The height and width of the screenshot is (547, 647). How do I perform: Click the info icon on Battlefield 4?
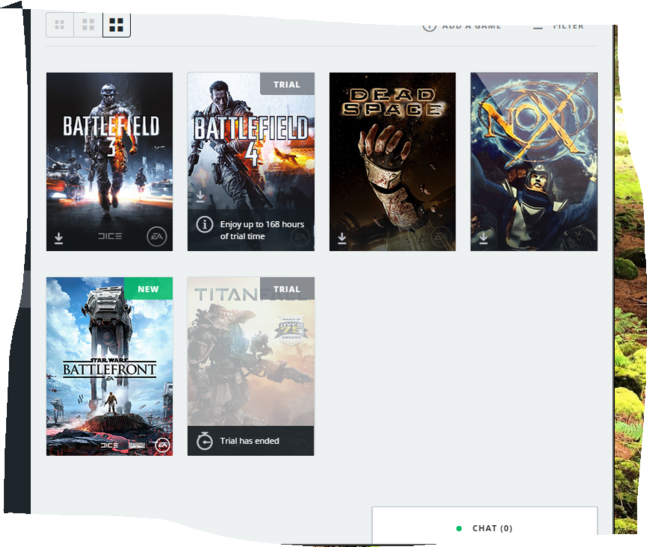click(x=204, y=225)
